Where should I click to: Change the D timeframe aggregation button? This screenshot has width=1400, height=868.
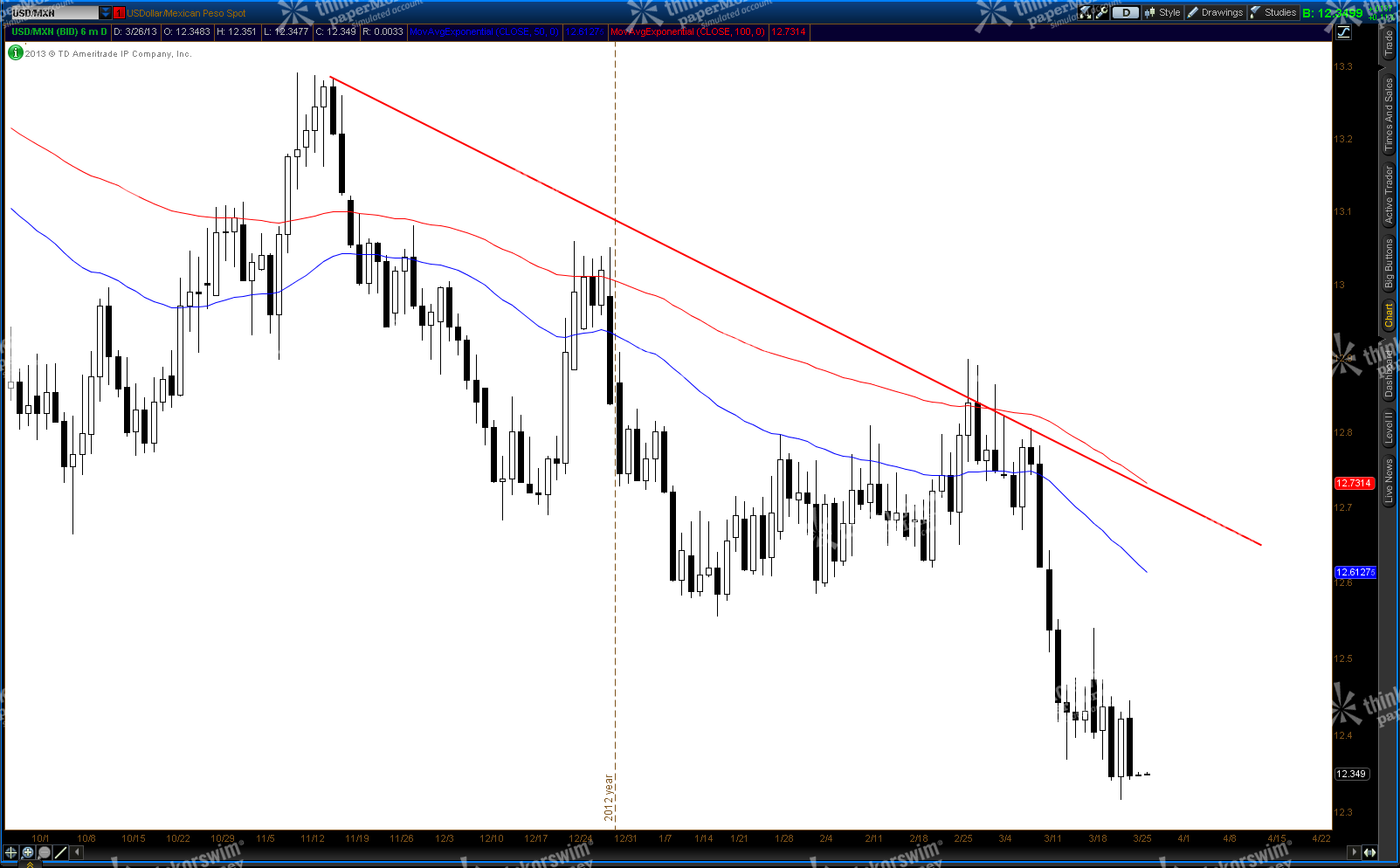click(1126, 12)
